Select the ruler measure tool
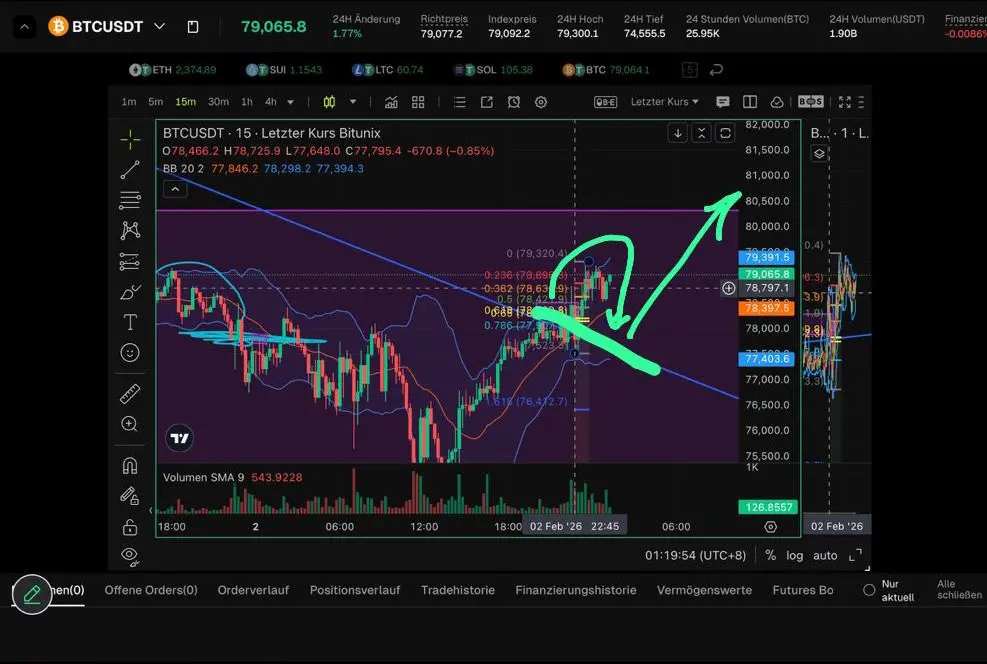This screenshot has height=664, width=987. pyautogui.click(x=130, y=394)
